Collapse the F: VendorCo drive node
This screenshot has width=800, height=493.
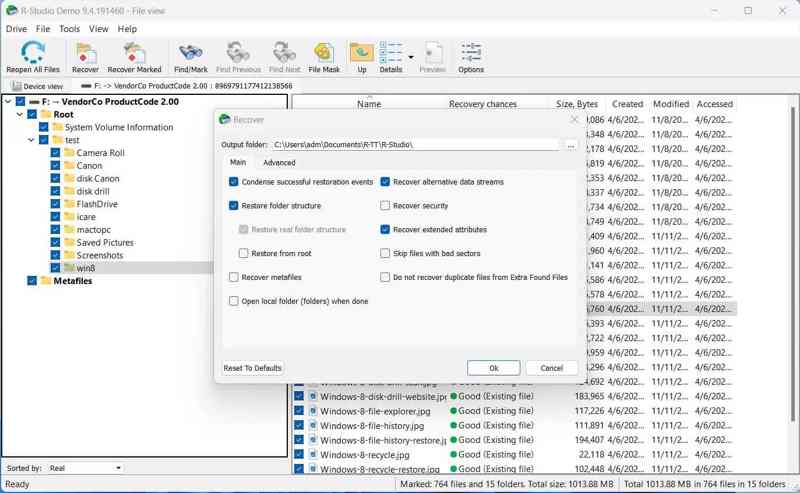pyautogui.click(x=8, y=102)
